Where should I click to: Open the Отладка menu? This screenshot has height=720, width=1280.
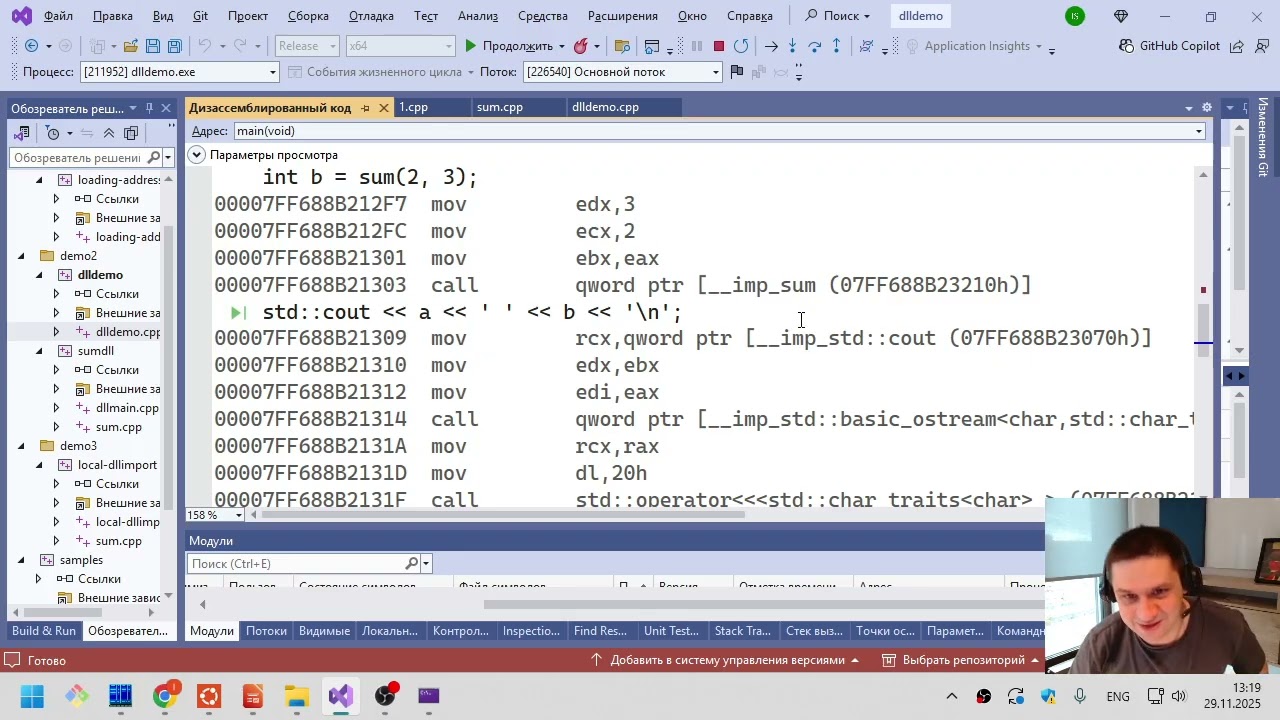pos(371,16)
